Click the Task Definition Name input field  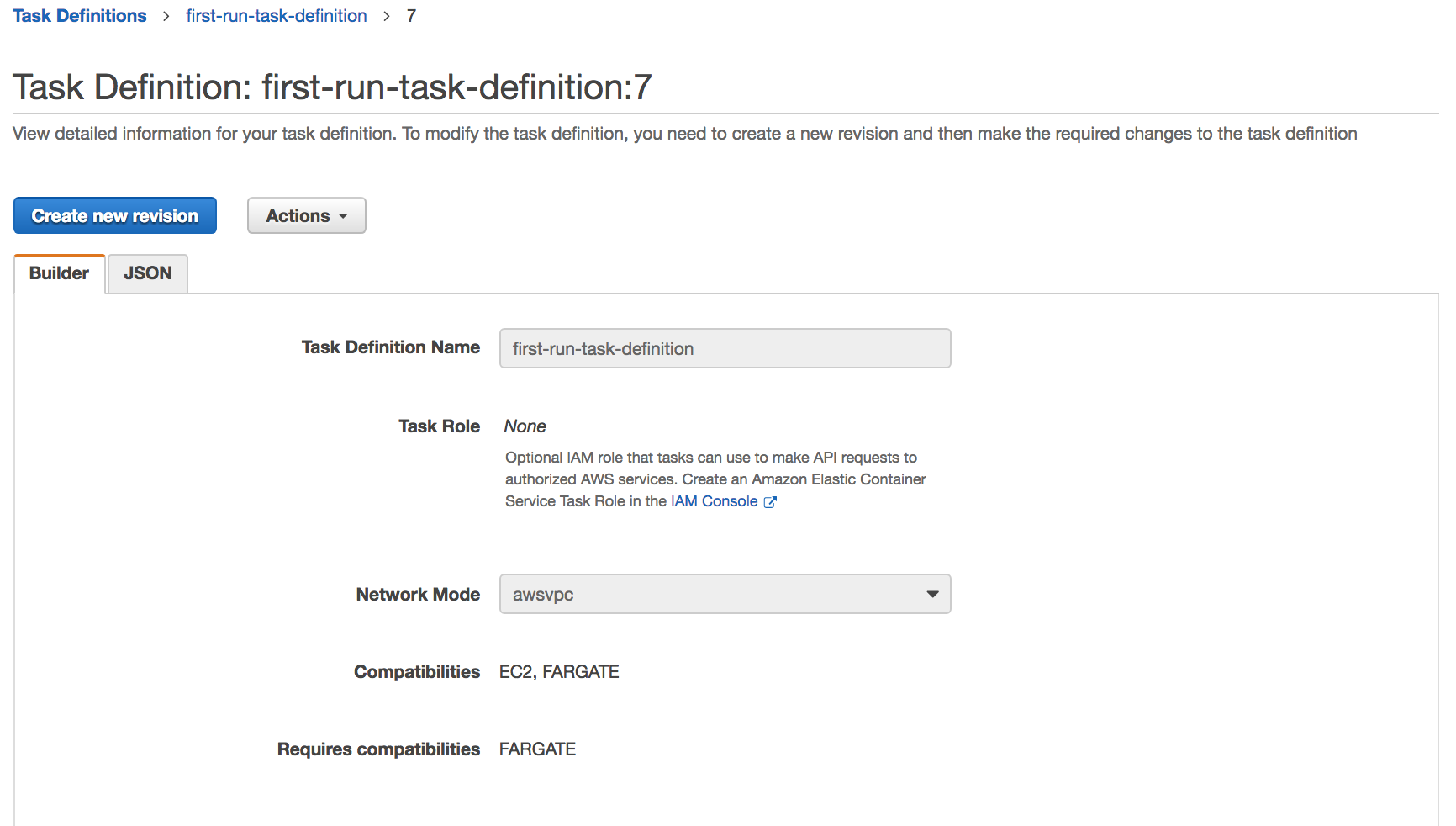[725, 348]
